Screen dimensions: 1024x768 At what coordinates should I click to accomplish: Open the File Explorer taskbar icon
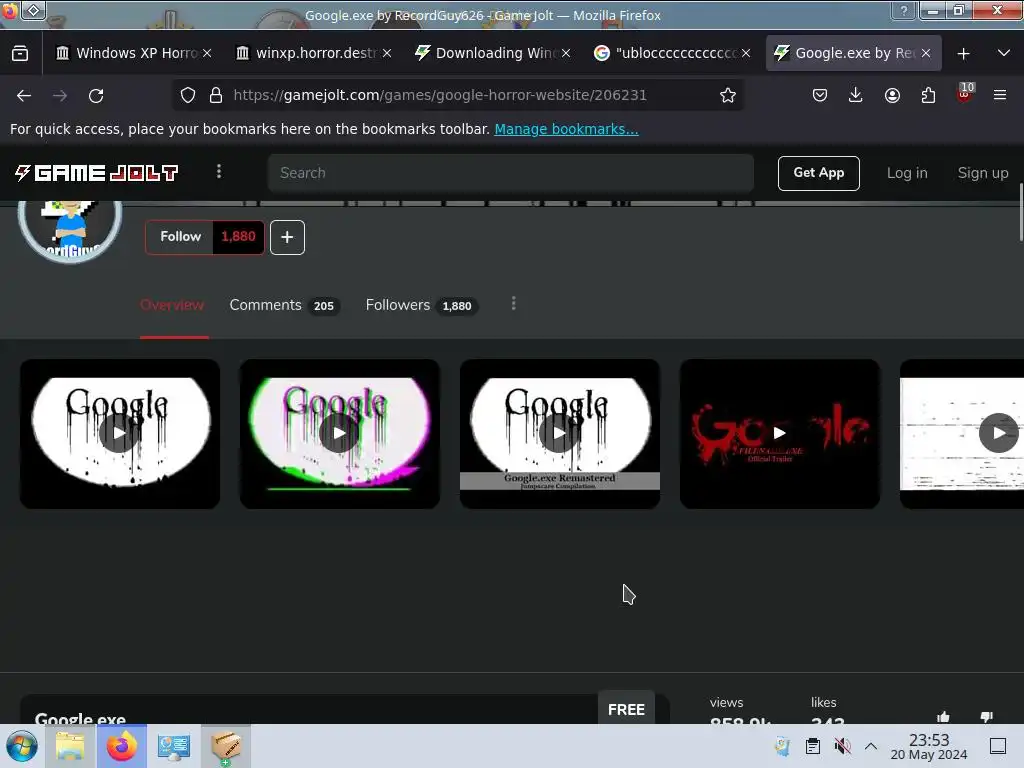(70, 746)
